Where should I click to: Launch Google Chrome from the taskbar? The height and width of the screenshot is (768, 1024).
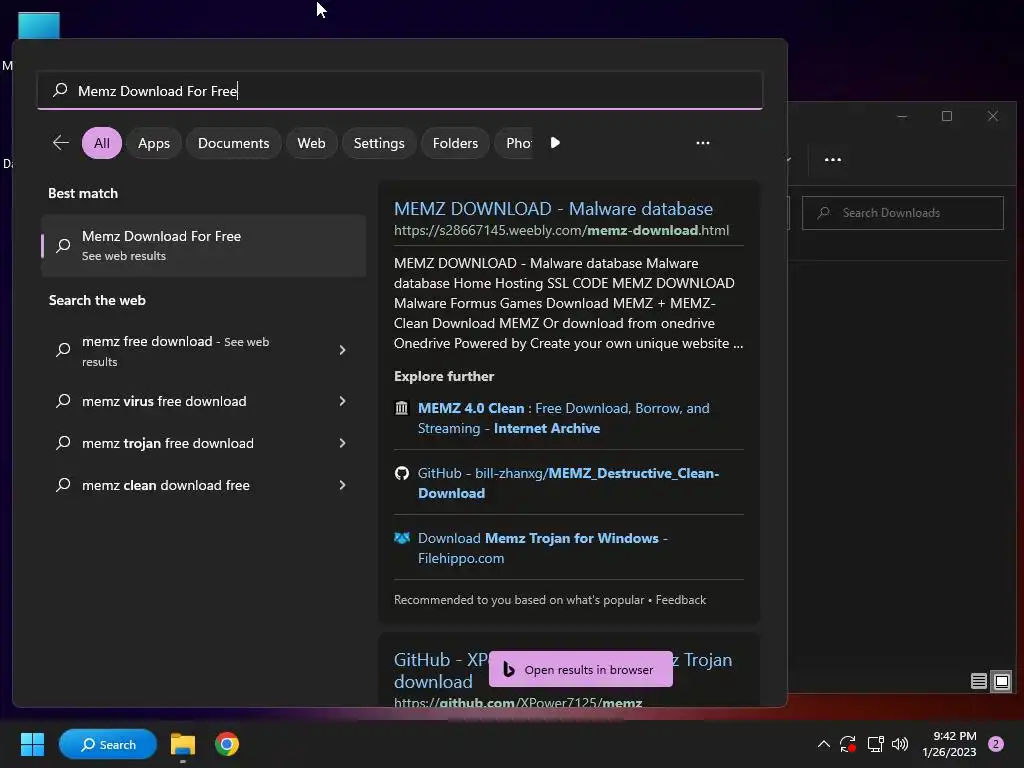(x=227, y=744)
